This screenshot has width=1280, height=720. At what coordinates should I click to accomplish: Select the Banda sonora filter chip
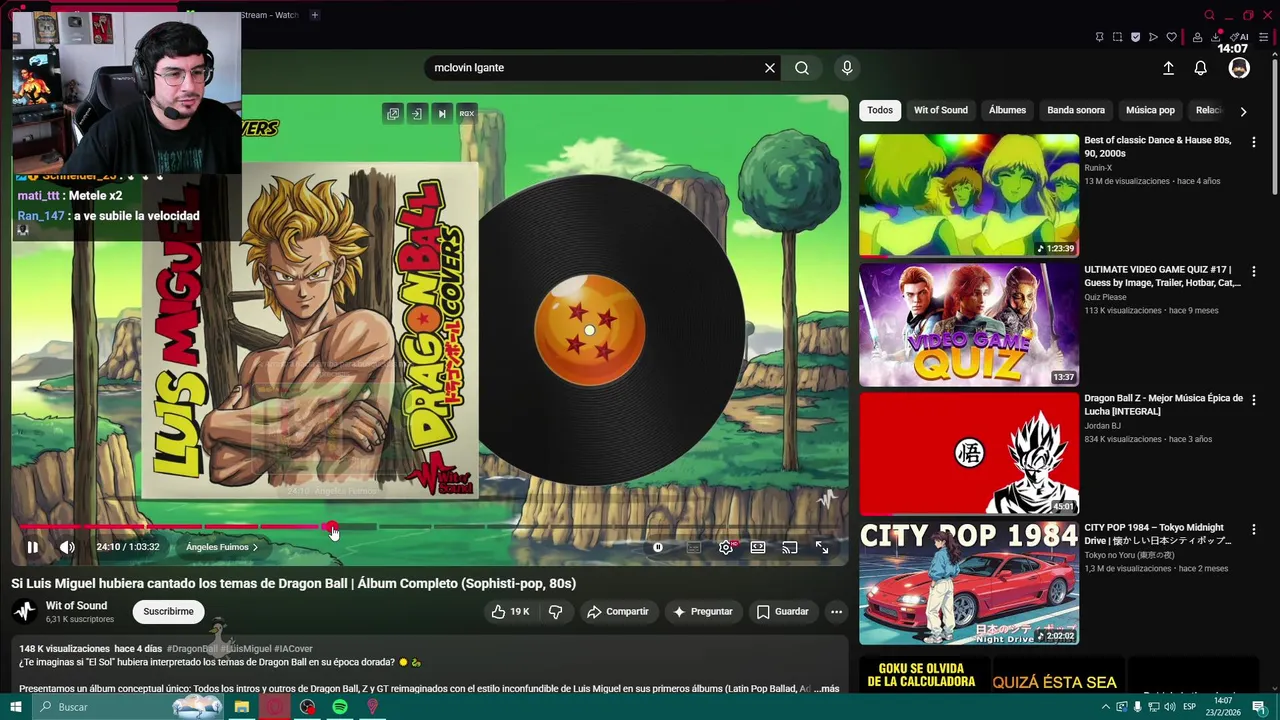[x=1076, y=110]
